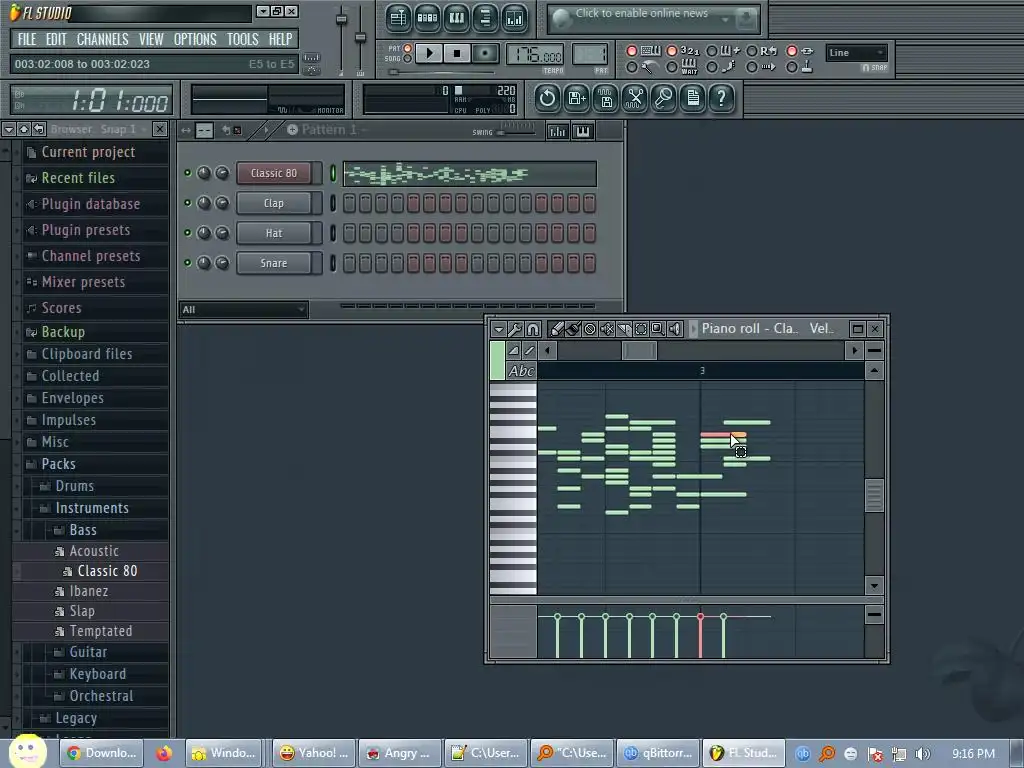Viewport: 1024px width, 768px height.
Task: Toggle loop recording LED
Action: coord(752,51)
